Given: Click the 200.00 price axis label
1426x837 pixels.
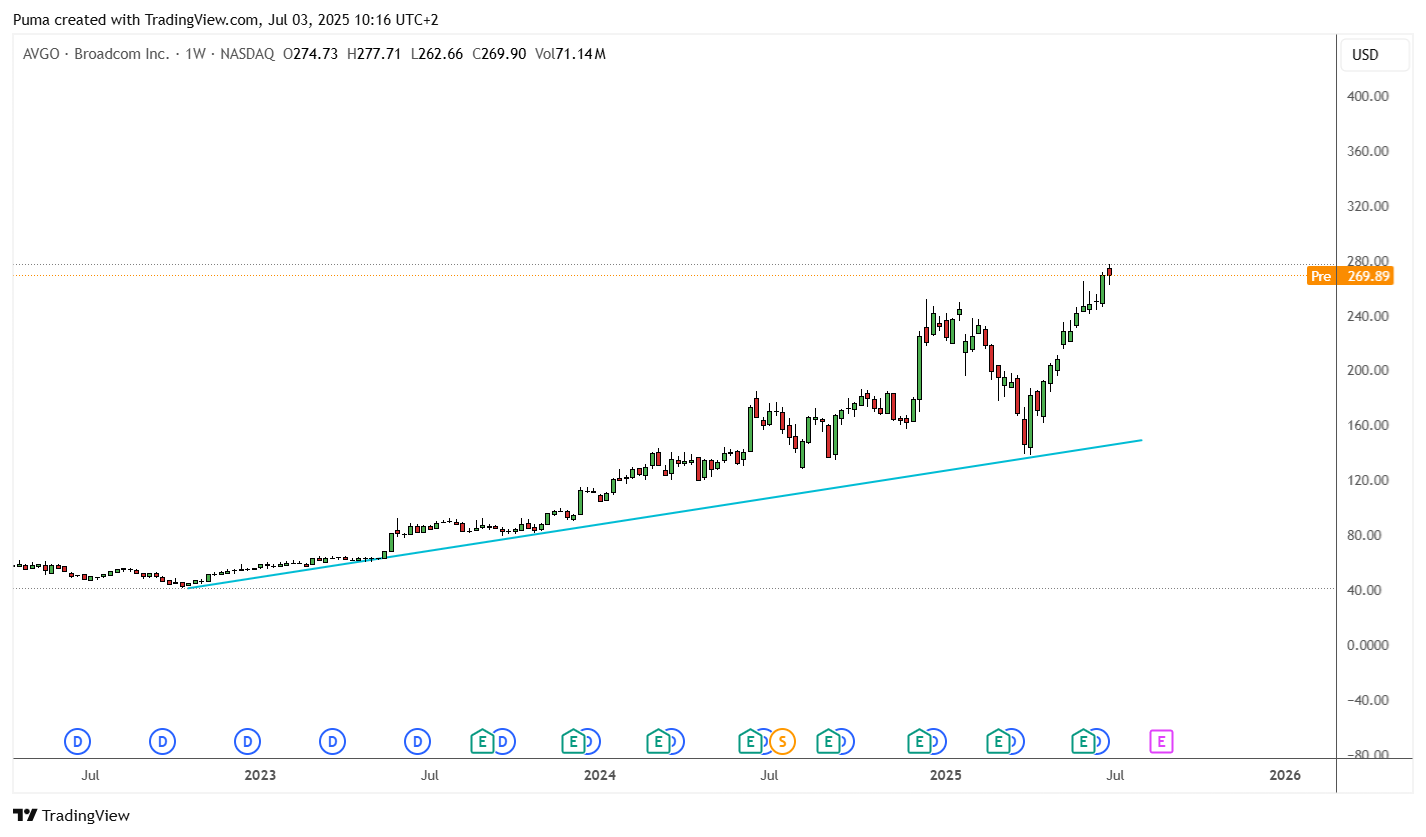Looking at the screenshot, I should point(1367,371).
